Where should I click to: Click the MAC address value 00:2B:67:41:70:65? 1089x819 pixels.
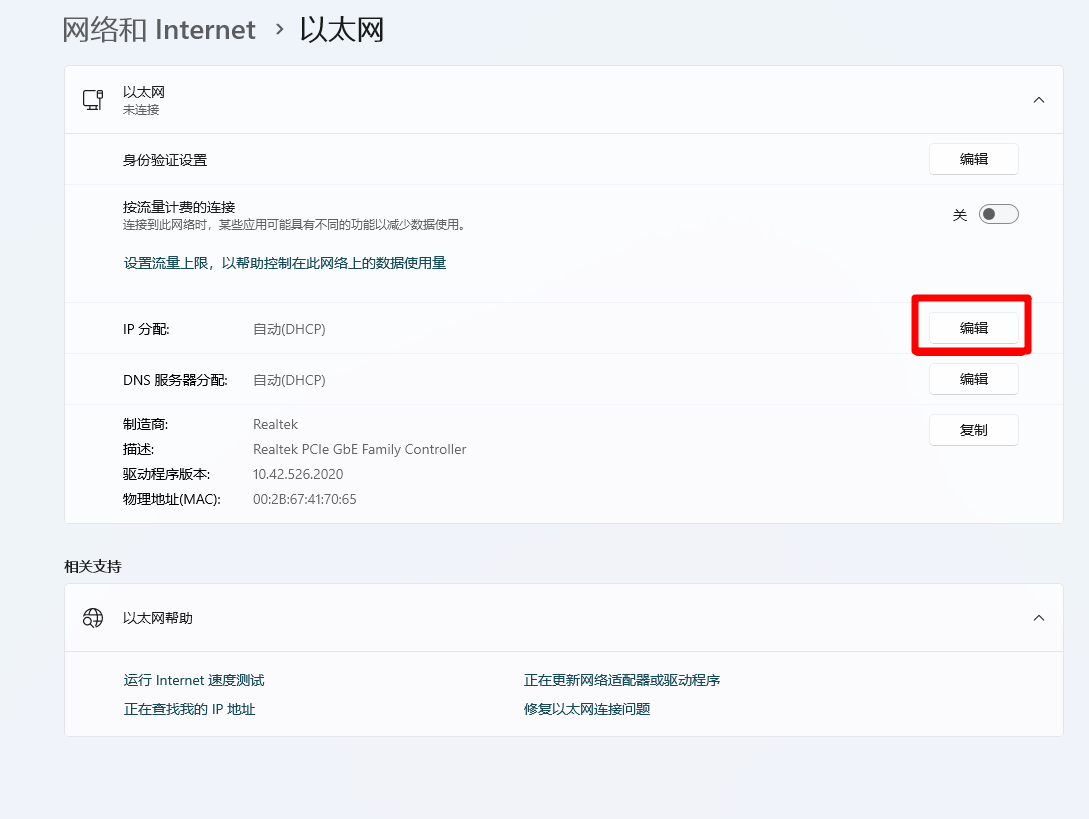point(304,499)
